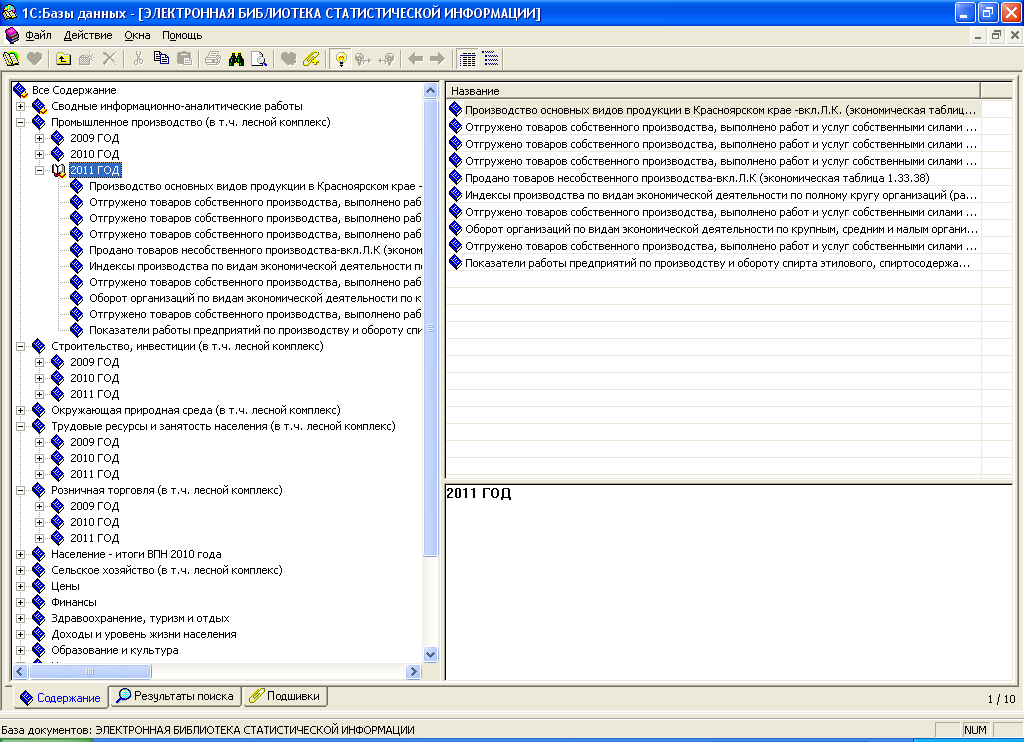The width and height of the screenshot is (1024, 742).
Task: Collapse Розничная торговля tree node
Action: point(20,490)
